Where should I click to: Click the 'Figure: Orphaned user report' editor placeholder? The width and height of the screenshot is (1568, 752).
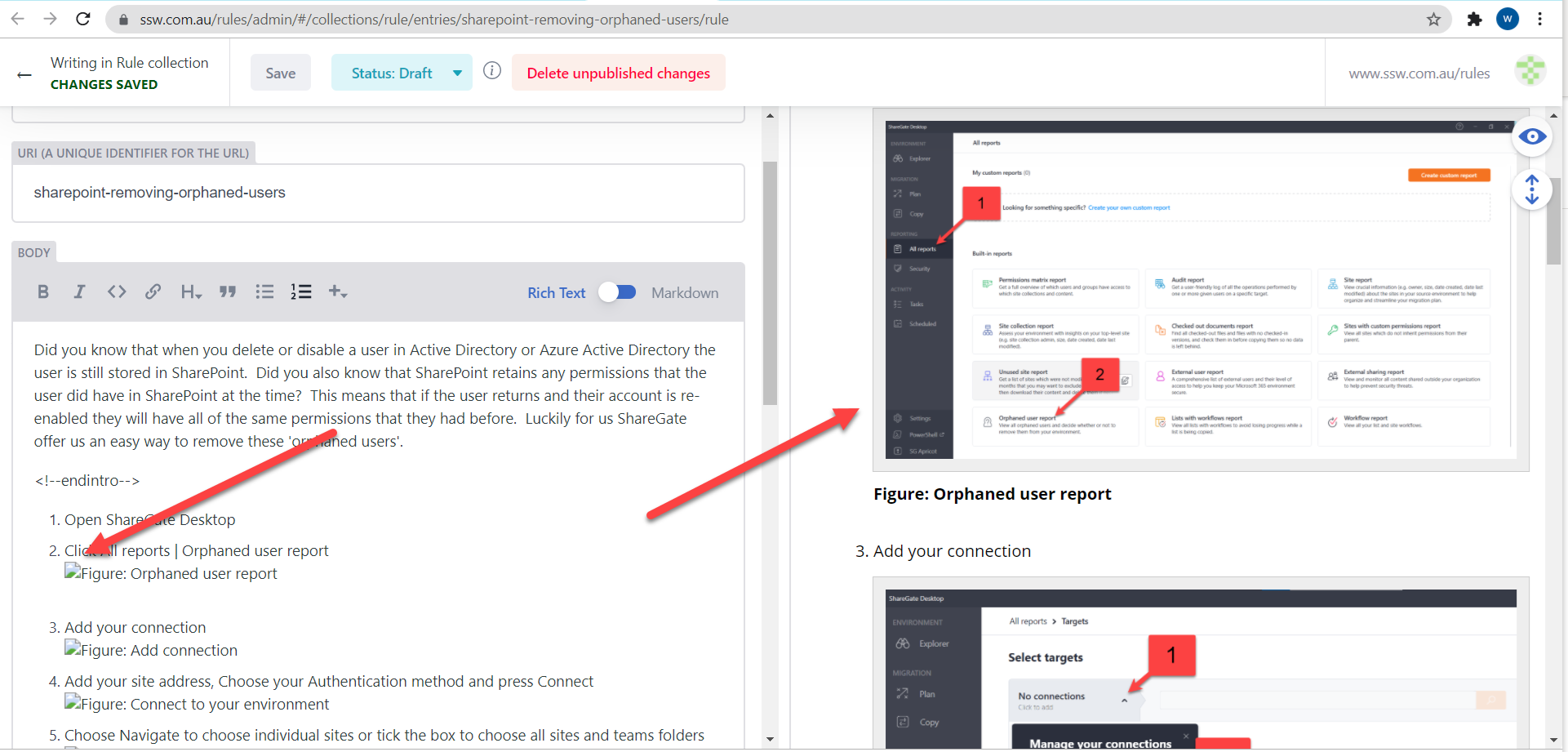point(171,574)
